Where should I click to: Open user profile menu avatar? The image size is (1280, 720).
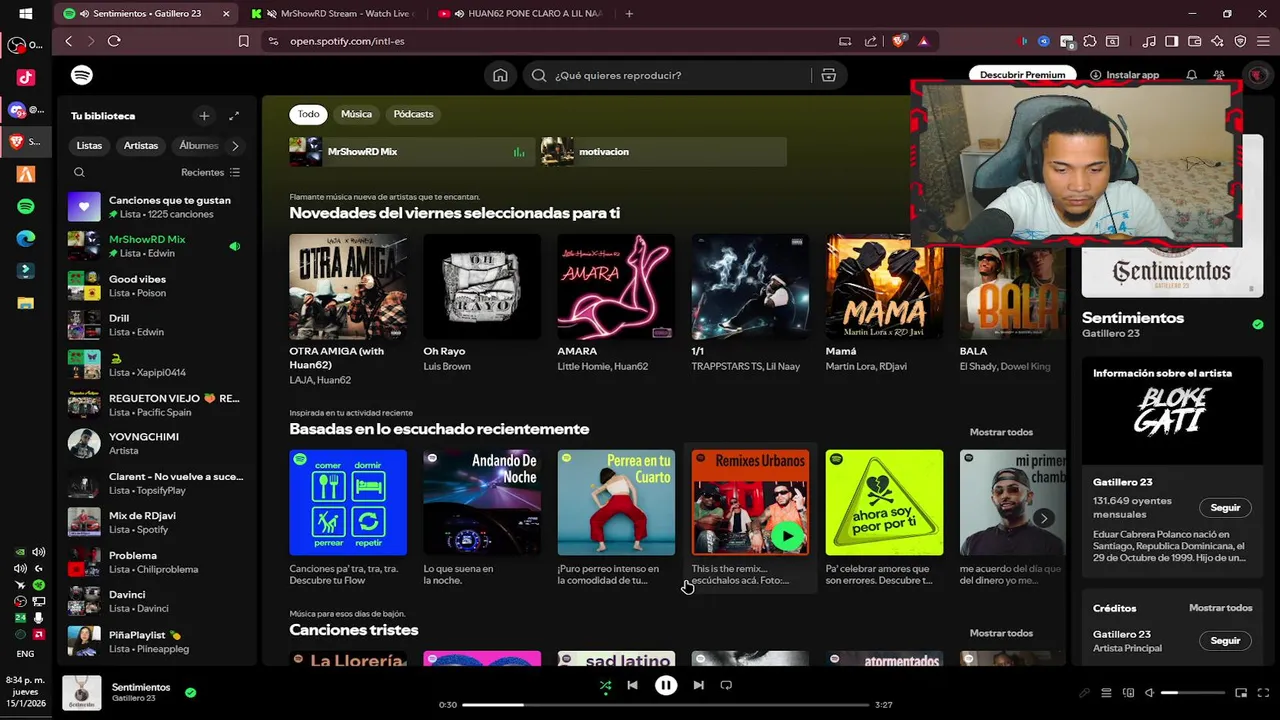coord(1257,75)
